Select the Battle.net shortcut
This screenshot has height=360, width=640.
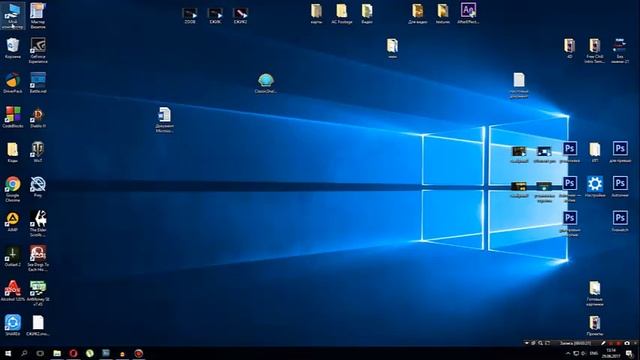pos(38,83)
